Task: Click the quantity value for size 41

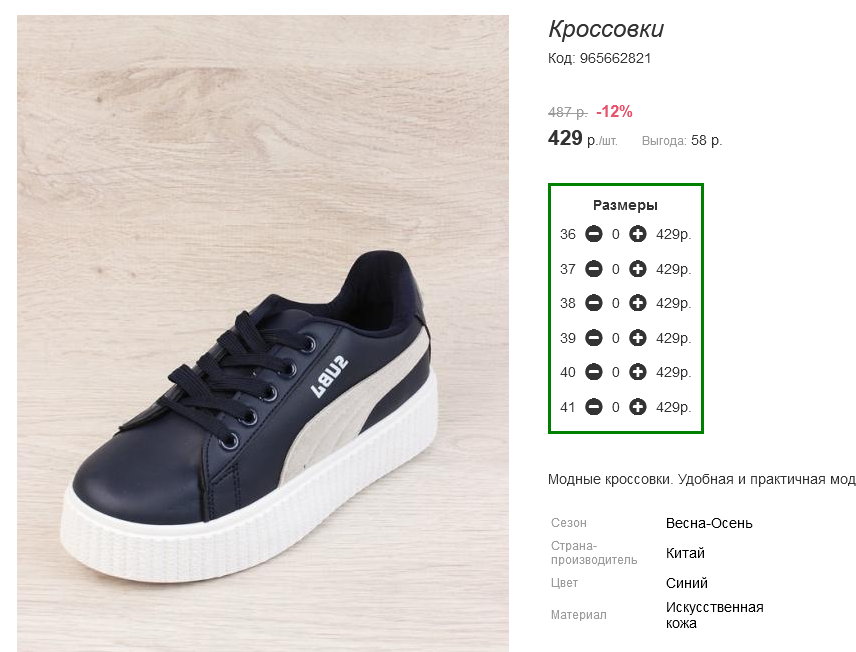Action: click(x=615, y=407)
